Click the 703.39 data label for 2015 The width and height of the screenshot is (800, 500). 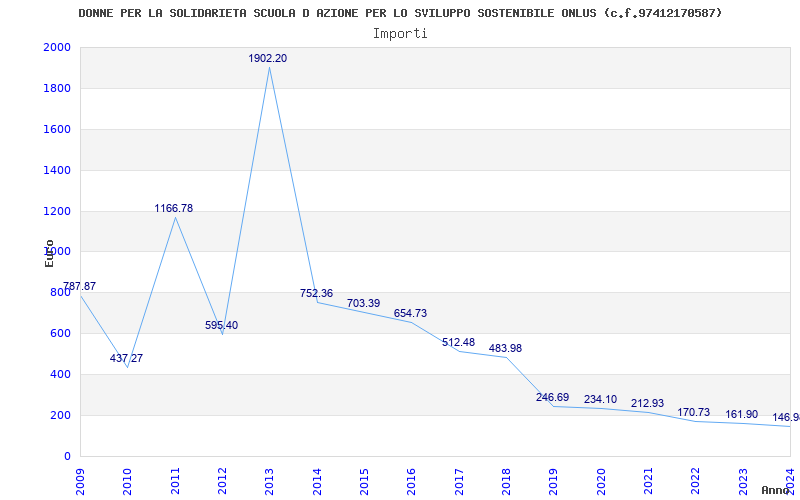point(363,304)
